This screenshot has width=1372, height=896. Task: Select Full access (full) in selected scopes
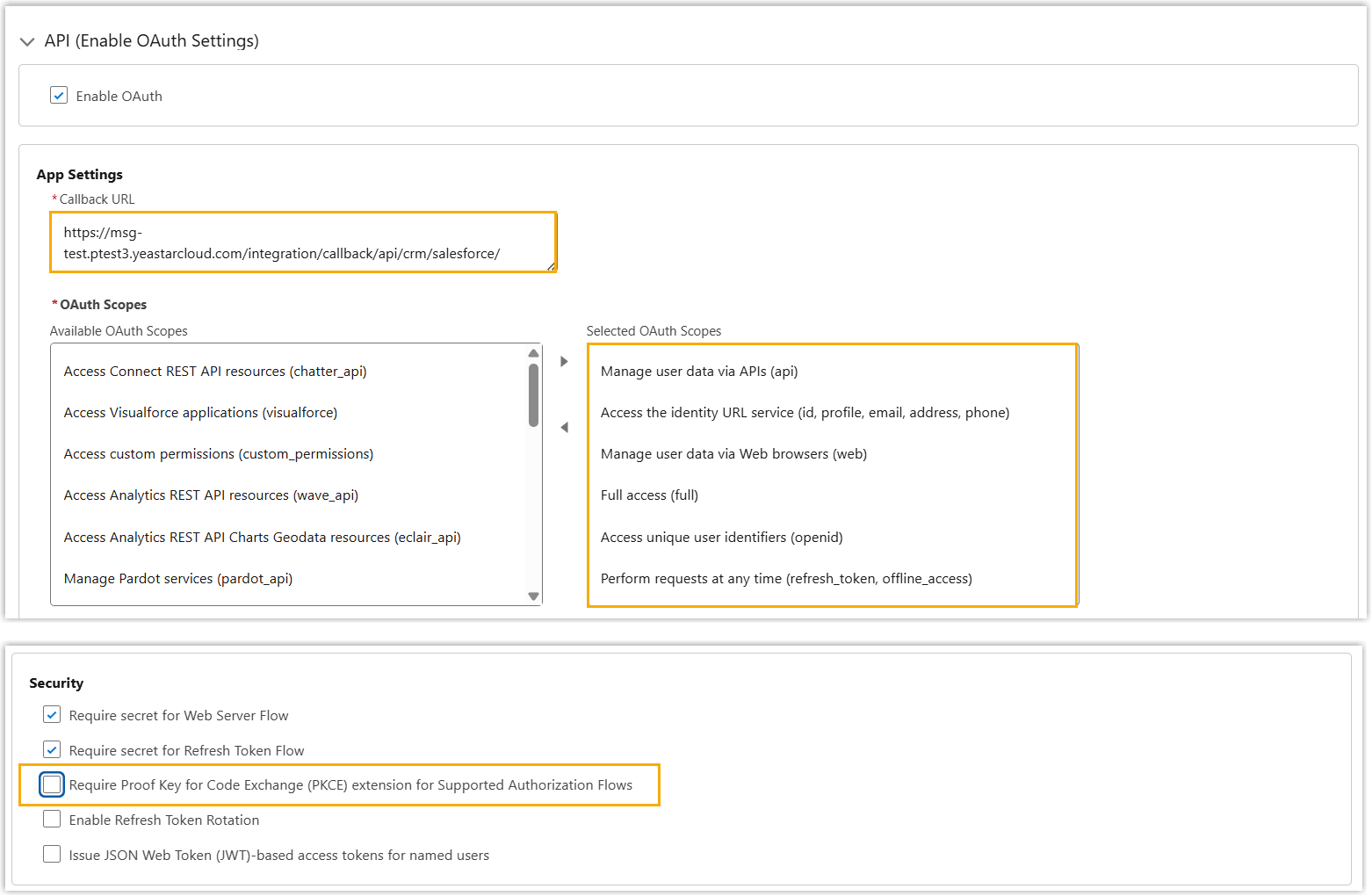point(649,495)
